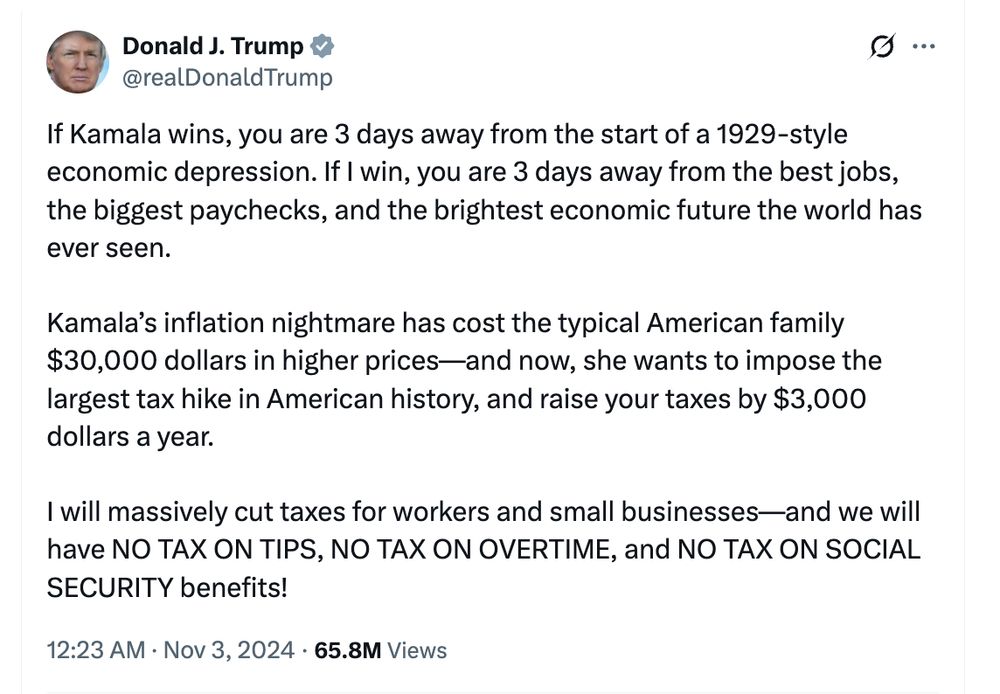
Task: Open the profile avatar photo
Action: click(77, 62)
